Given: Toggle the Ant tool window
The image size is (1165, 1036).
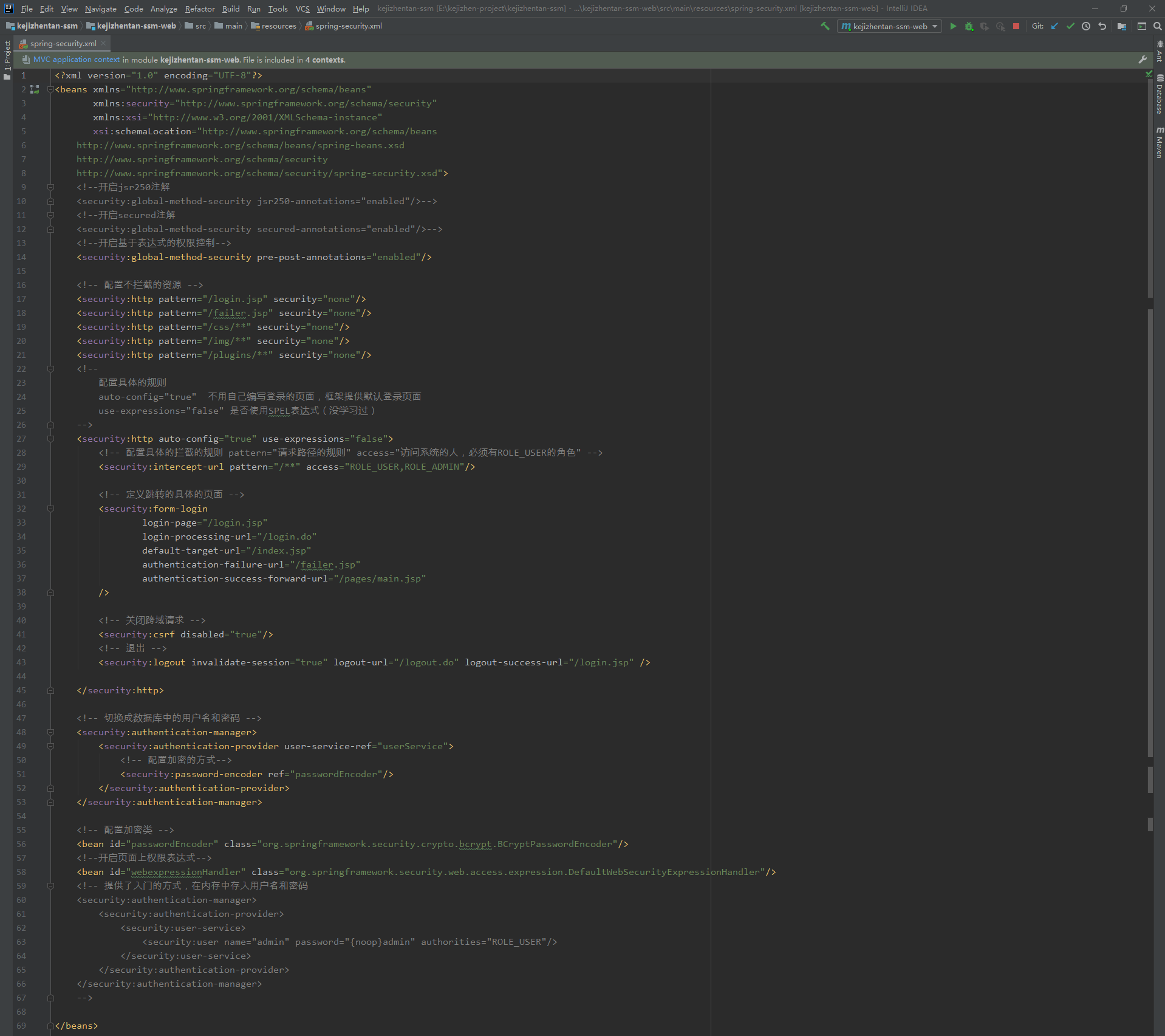Looking at the screenshot, I should [1159, 51].
